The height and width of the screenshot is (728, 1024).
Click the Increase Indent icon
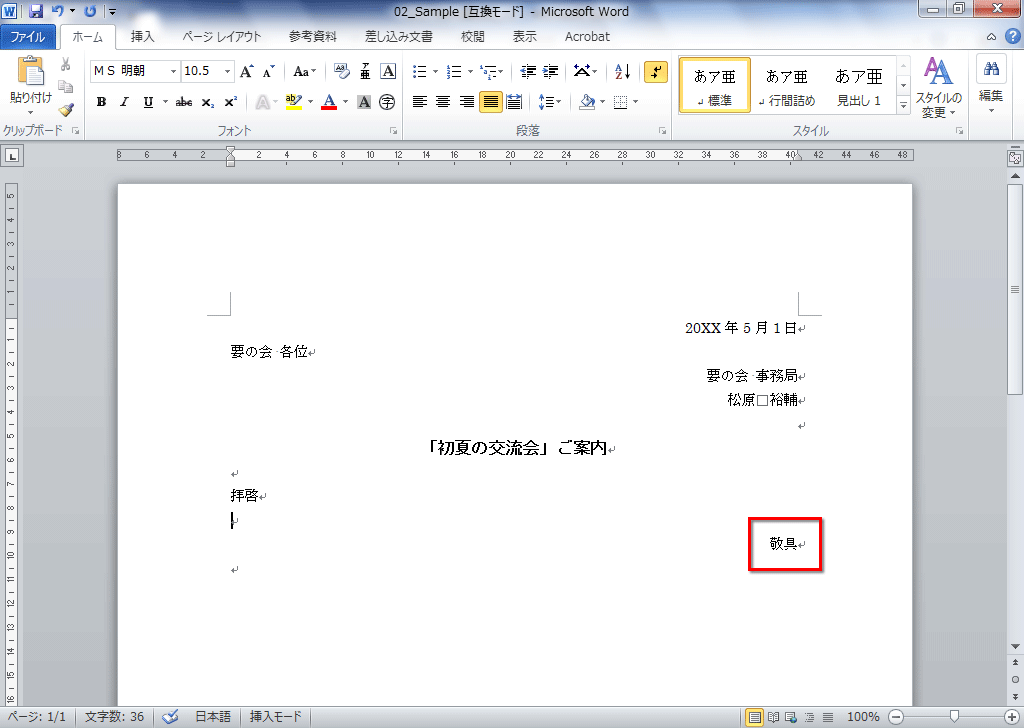[x=551, y=71]
